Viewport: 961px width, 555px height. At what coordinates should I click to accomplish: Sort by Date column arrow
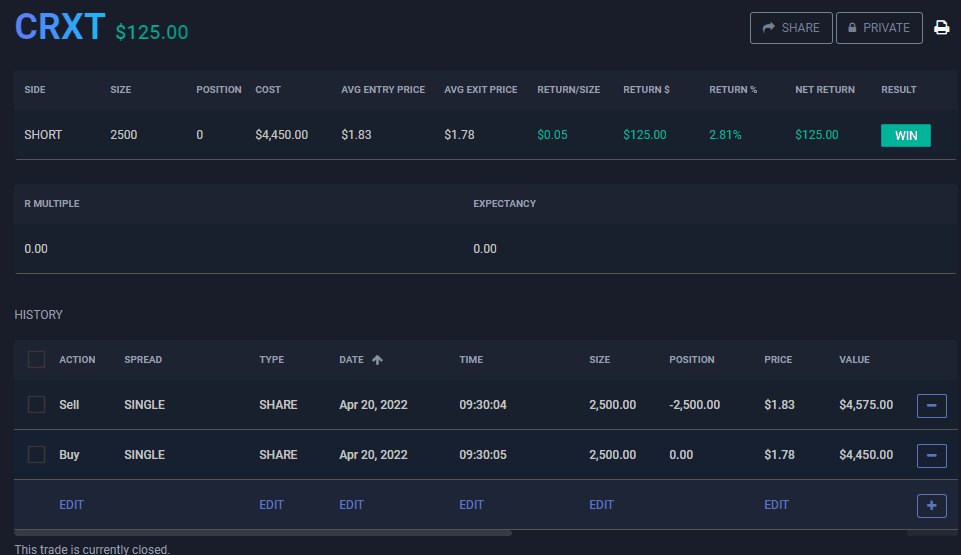[x=377, y=360]
